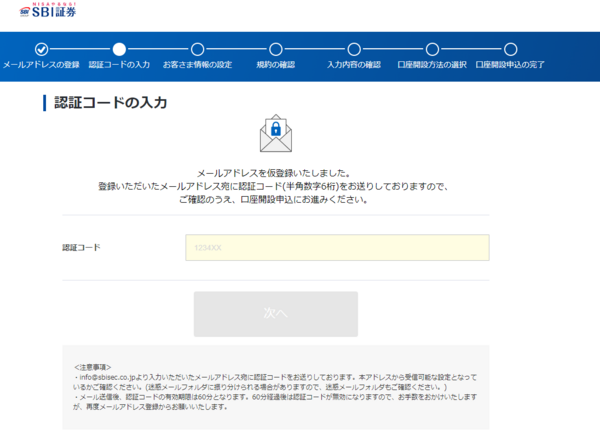Viewport: 600px width, 435px height.
Task: Click the <注意事項> notes heading
Action: 93,367
